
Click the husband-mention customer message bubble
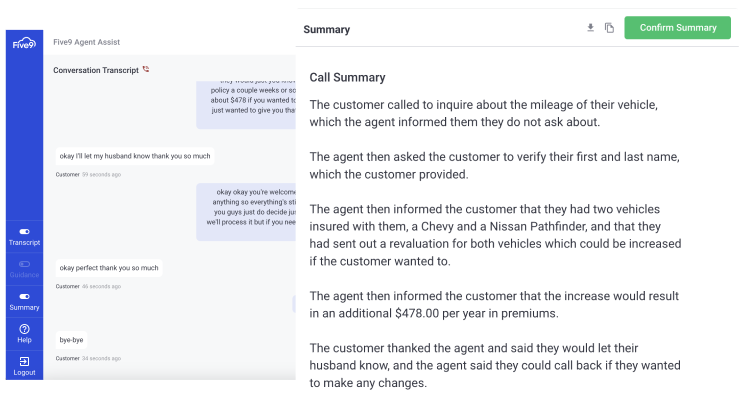(134, 157)
